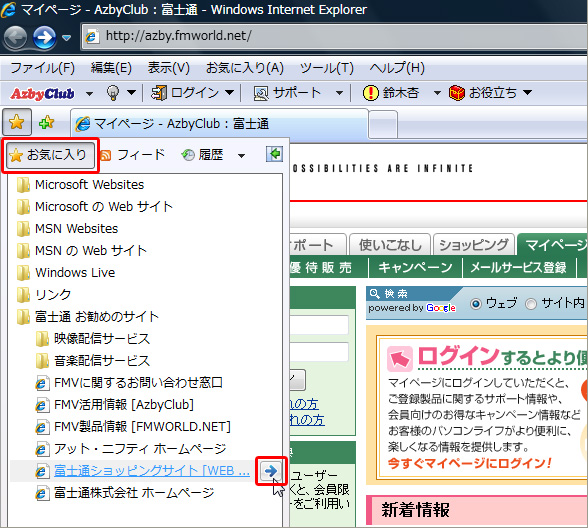Click blue arrow to open in new tab

[271, 471]
